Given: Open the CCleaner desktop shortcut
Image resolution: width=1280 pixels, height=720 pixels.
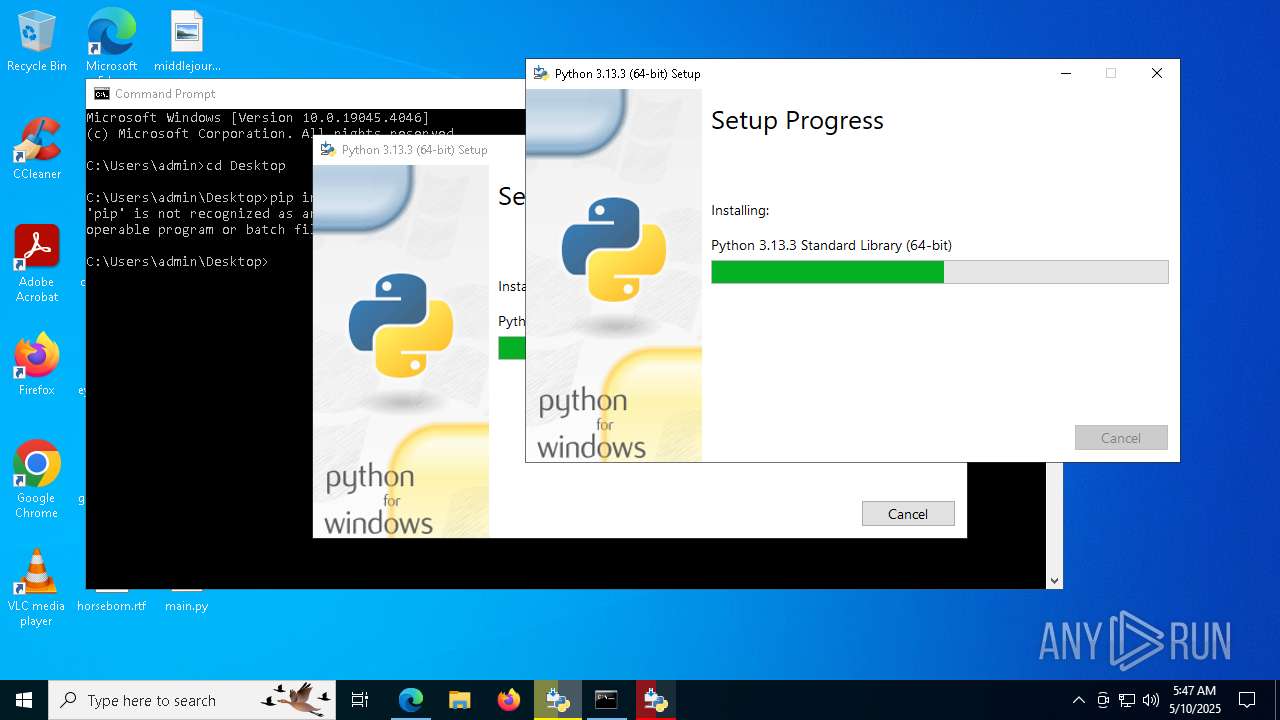Looking at the screenshot, I should pyautogui.click(x=37, y=148).
